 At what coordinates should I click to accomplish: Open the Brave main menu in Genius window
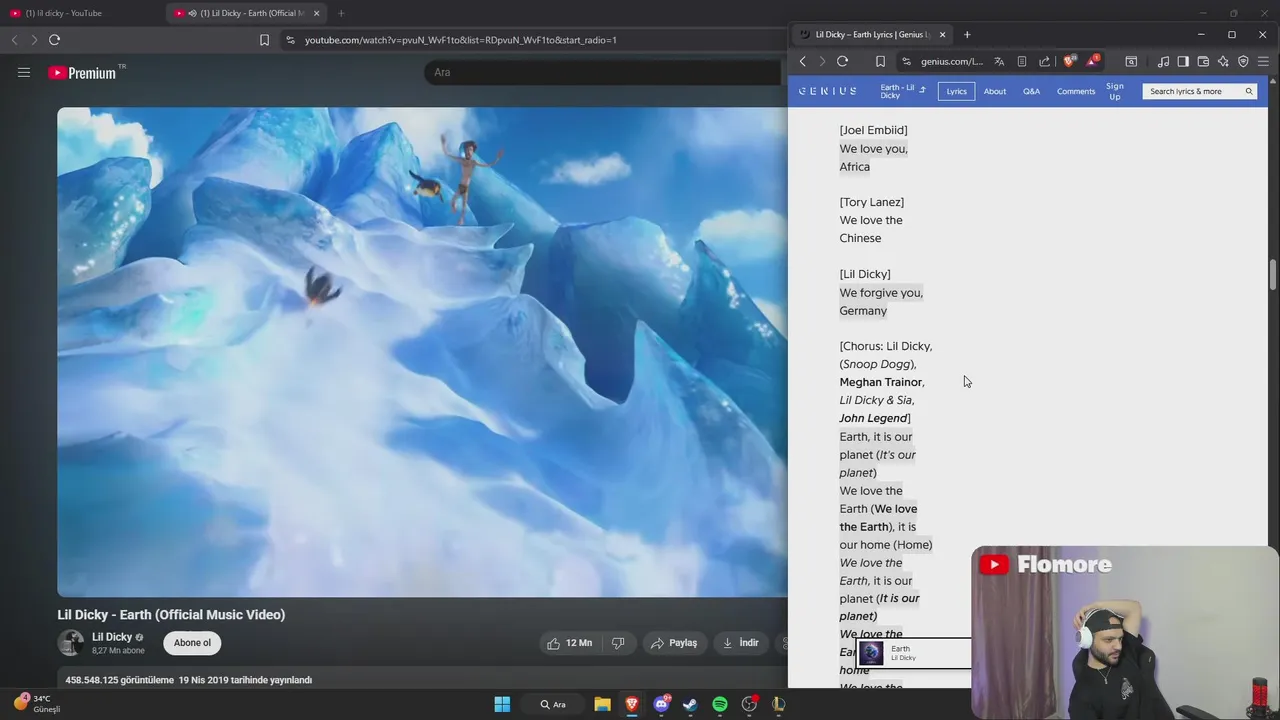(1263, 61)
